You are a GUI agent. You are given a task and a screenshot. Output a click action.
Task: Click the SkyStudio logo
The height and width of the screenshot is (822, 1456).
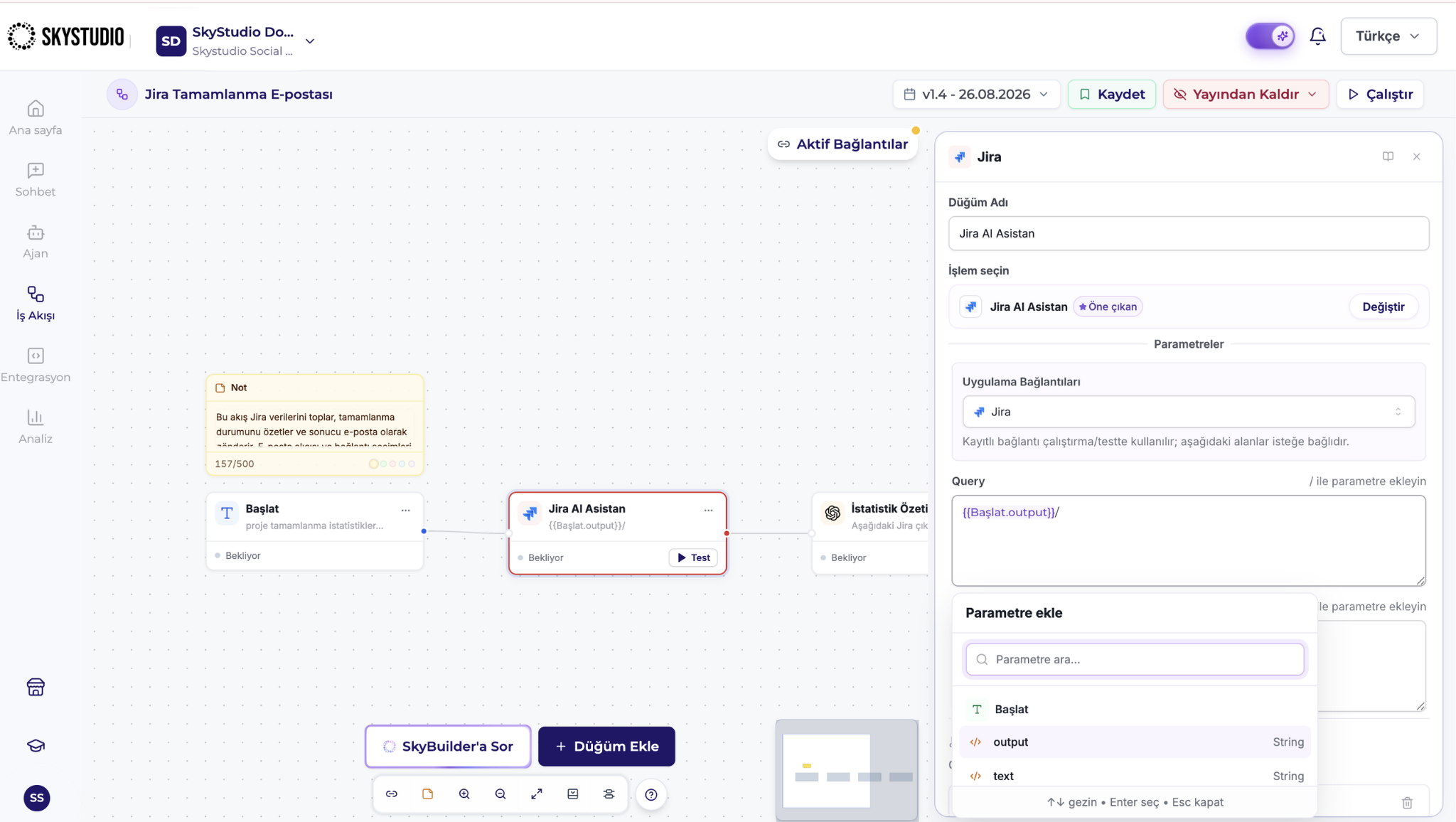pos(66,36)
